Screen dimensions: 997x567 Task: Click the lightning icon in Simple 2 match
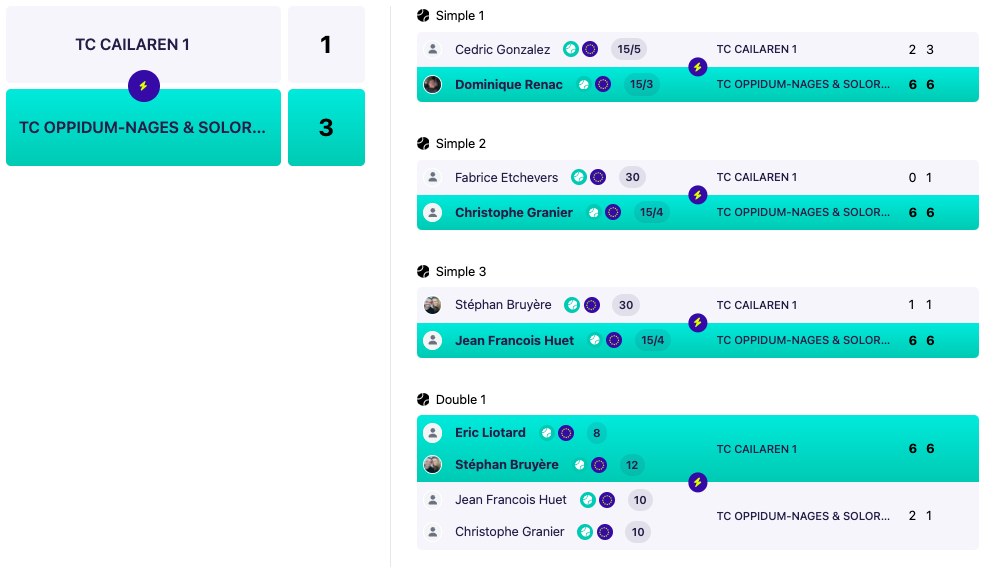698,195
